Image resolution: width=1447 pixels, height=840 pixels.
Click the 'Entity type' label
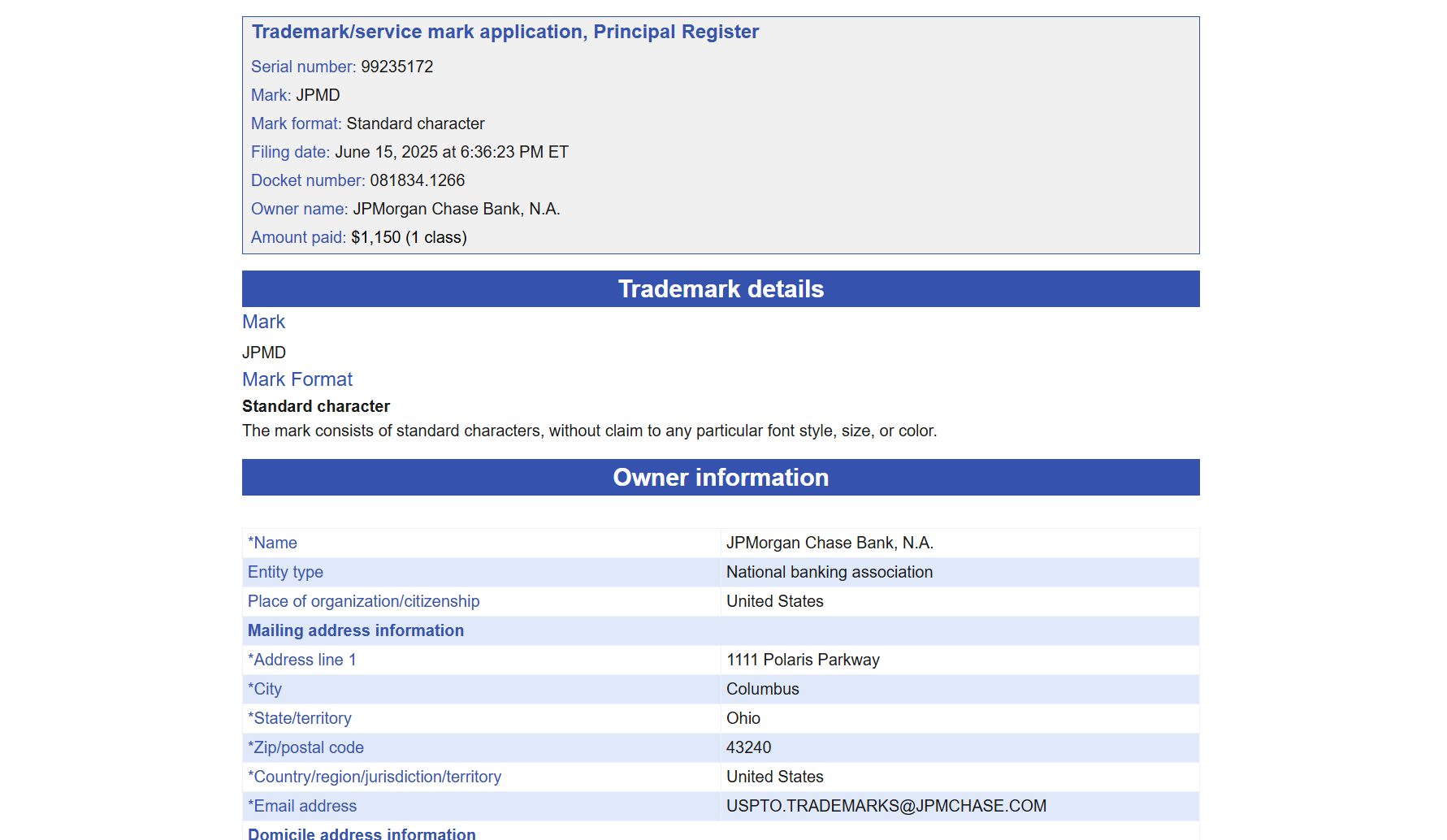[x=285, y=572]
